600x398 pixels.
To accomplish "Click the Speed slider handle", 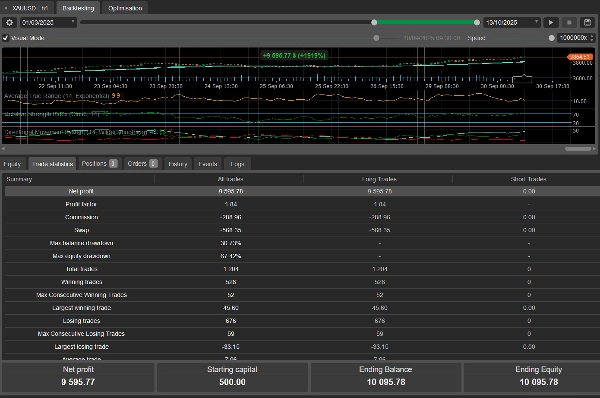I will pos(551,38).
